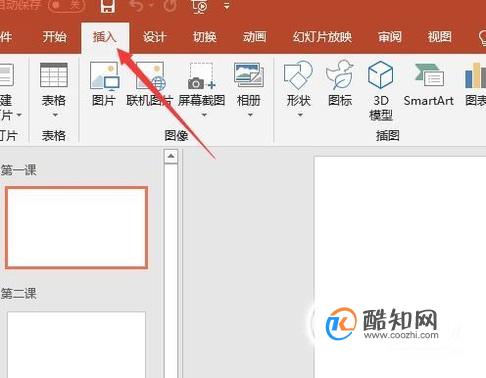The image size is (486, 378).
Task: Start slideshow from beginning icon in title bar
Action: coord(200,7)
